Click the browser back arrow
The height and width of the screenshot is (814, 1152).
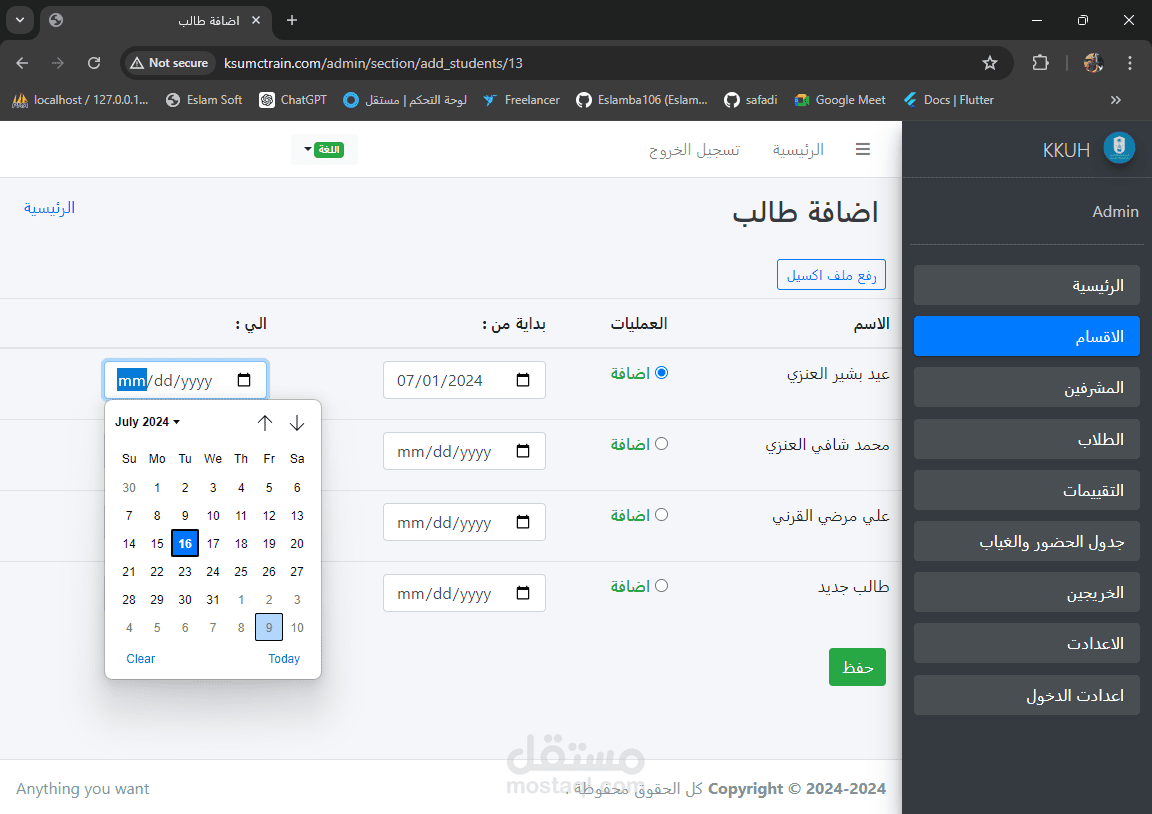[x=22, y=63]
